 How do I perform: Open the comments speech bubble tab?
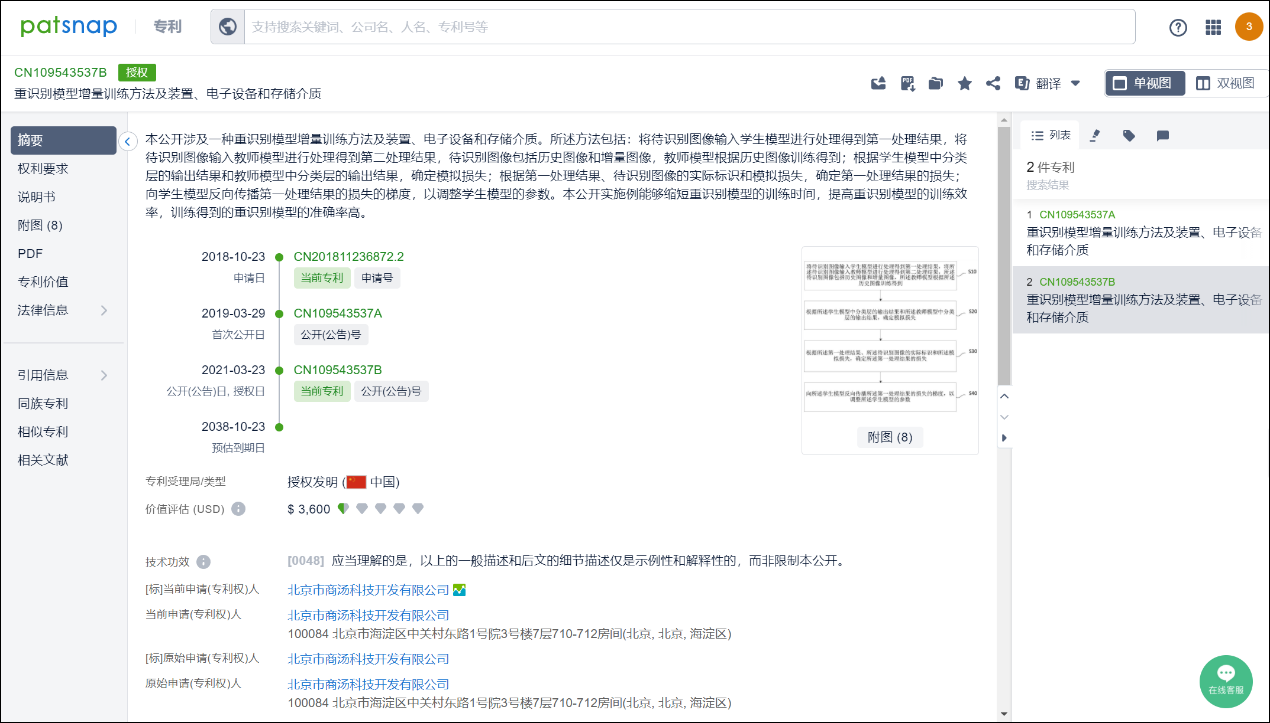[x=1162, y=135]
